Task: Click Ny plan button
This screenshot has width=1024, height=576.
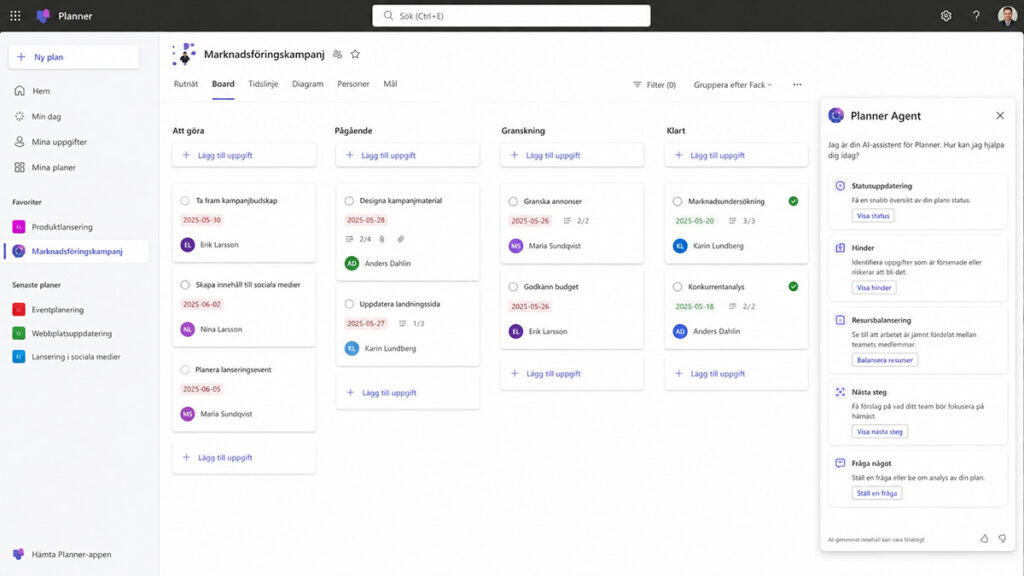Action: click(74, 57)
